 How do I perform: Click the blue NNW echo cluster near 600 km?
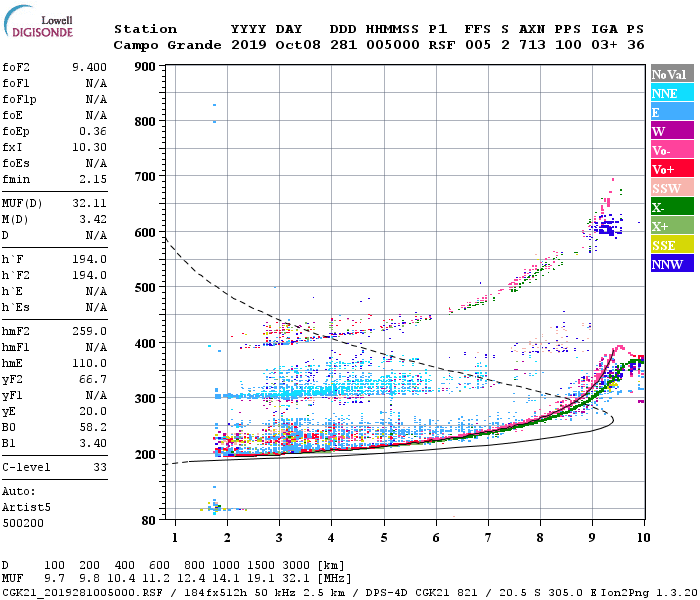(608, 225)
